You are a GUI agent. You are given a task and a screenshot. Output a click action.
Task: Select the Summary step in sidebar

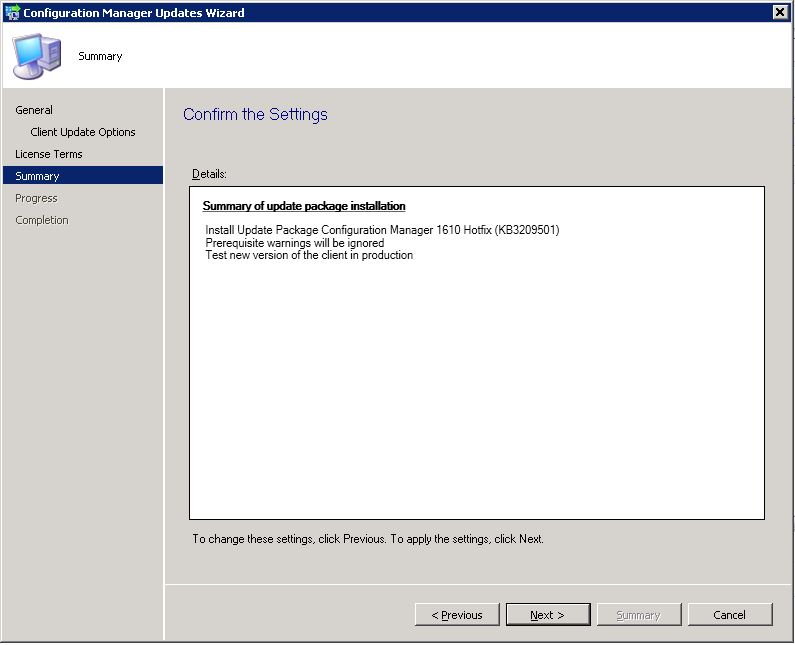tap(83, 176)
